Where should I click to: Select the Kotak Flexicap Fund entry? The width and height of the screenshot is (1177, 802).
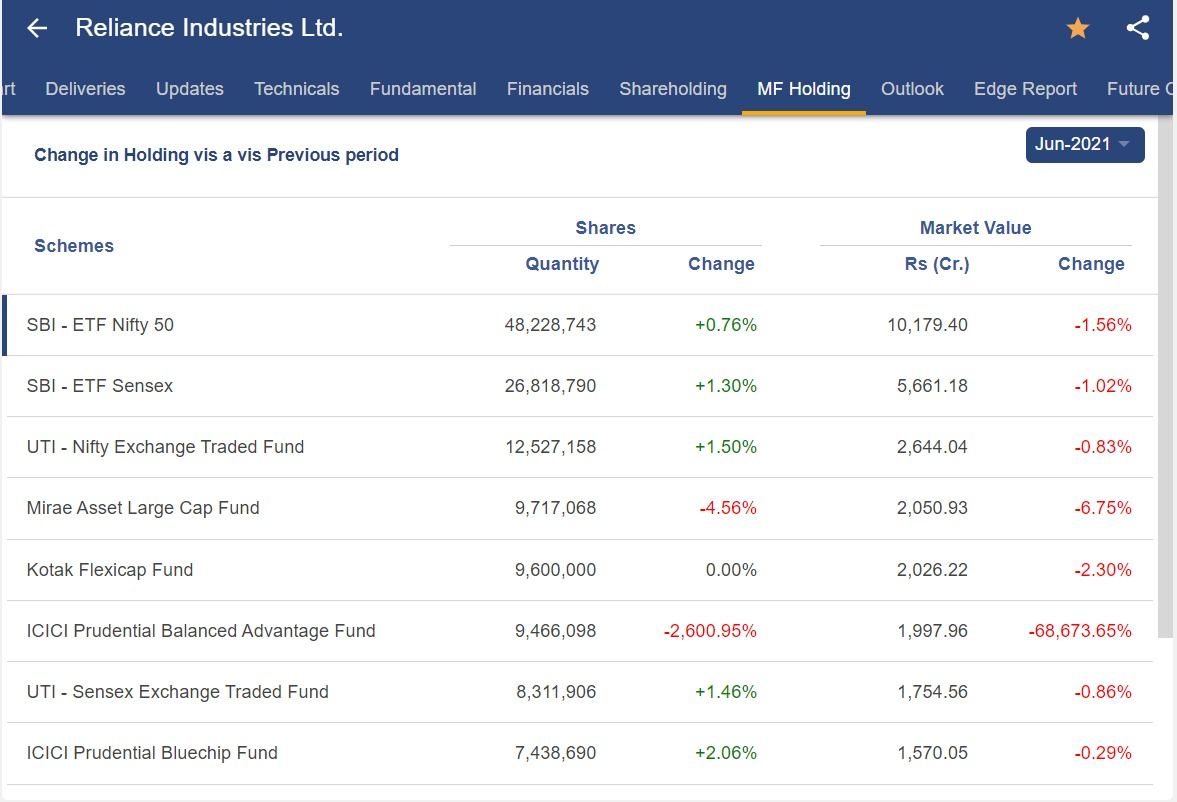(x=110, y=570)
